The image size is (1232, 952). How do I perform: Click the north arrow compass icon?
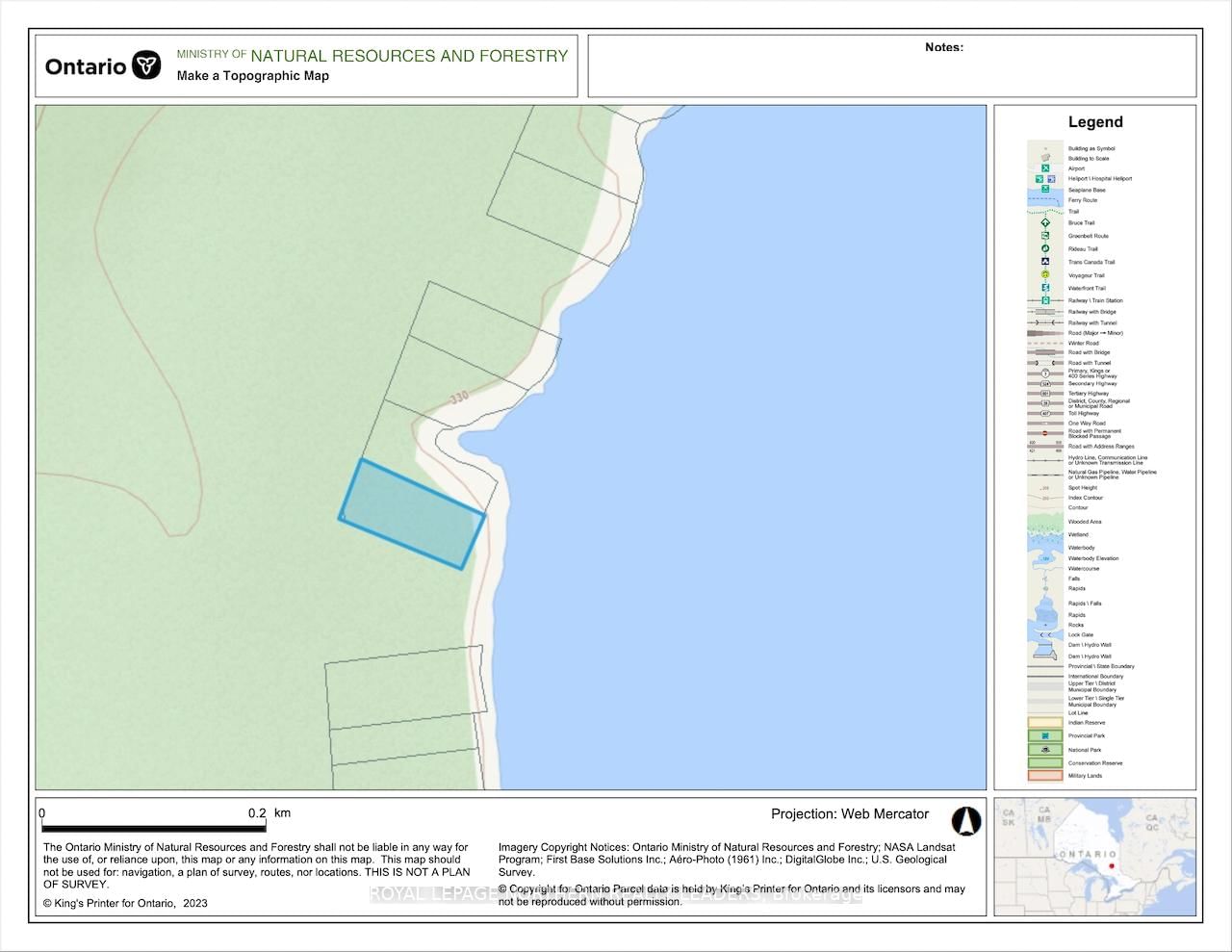coord(965,821)
